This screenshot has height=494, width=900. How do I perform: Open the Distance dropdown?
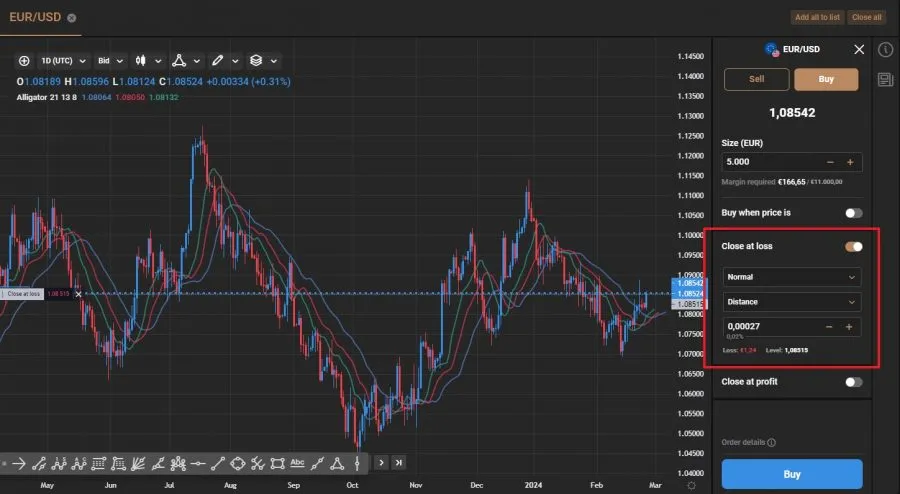[x=792, y=302]
